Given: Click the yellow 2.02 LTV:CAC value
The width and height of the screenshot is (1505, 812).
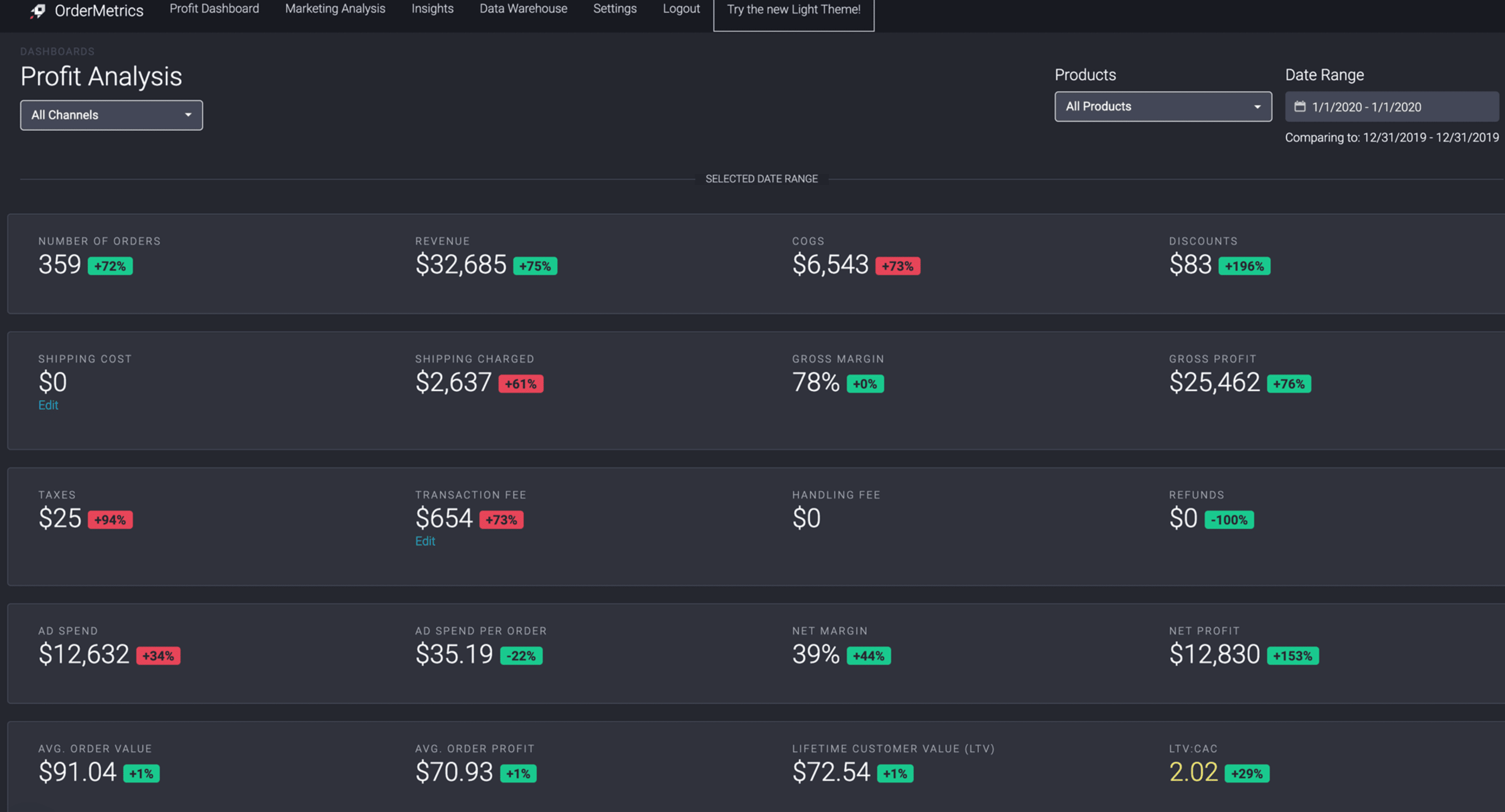Looking at the screenshot, I should tap(1193, 772).
